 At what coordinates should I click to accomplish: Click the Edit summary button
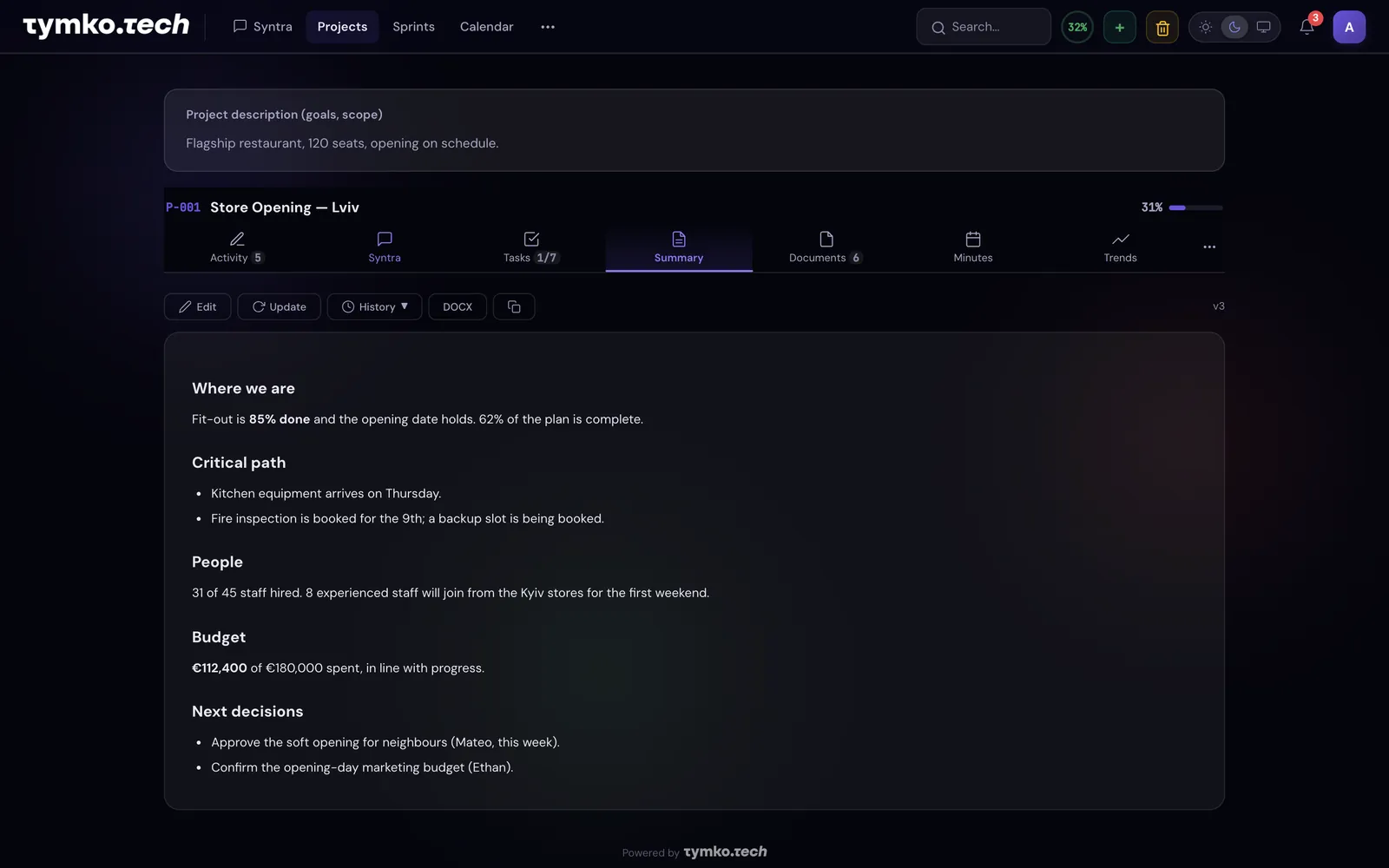click(198, 306)
